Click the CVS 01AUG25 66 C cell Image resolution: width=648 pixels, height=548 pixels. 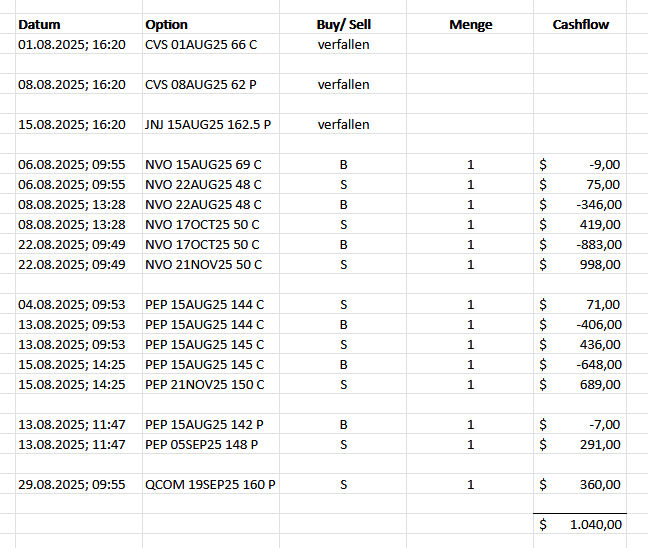pyautogui.click(x=200, y=45)
